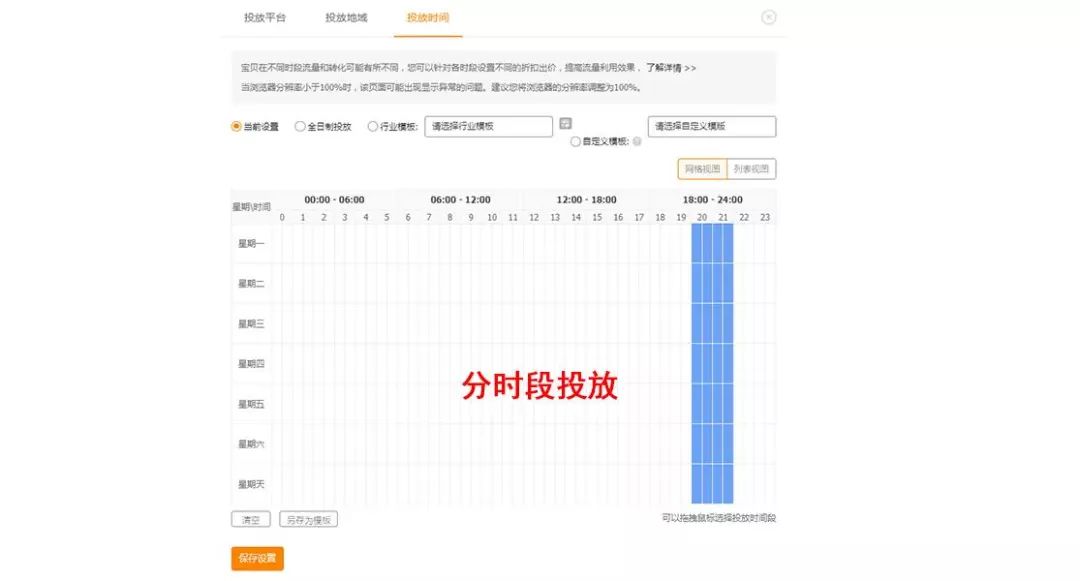Click the orange 保存设置 button
This screenshot has height=581, width=1080.
256,559
